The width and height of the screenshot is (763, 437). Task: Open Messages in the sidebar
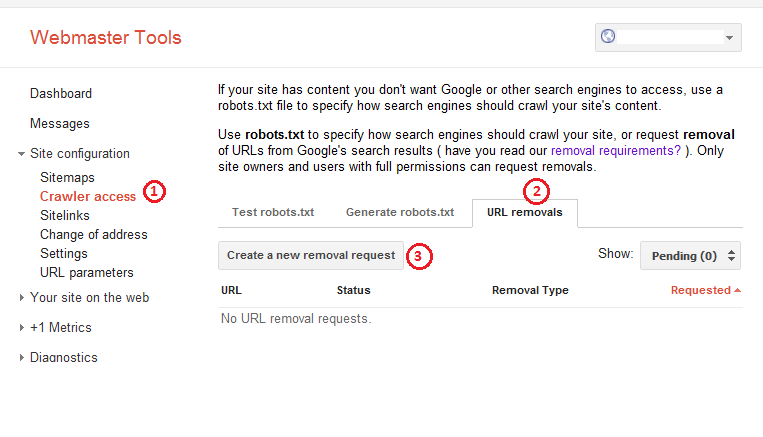60,124
